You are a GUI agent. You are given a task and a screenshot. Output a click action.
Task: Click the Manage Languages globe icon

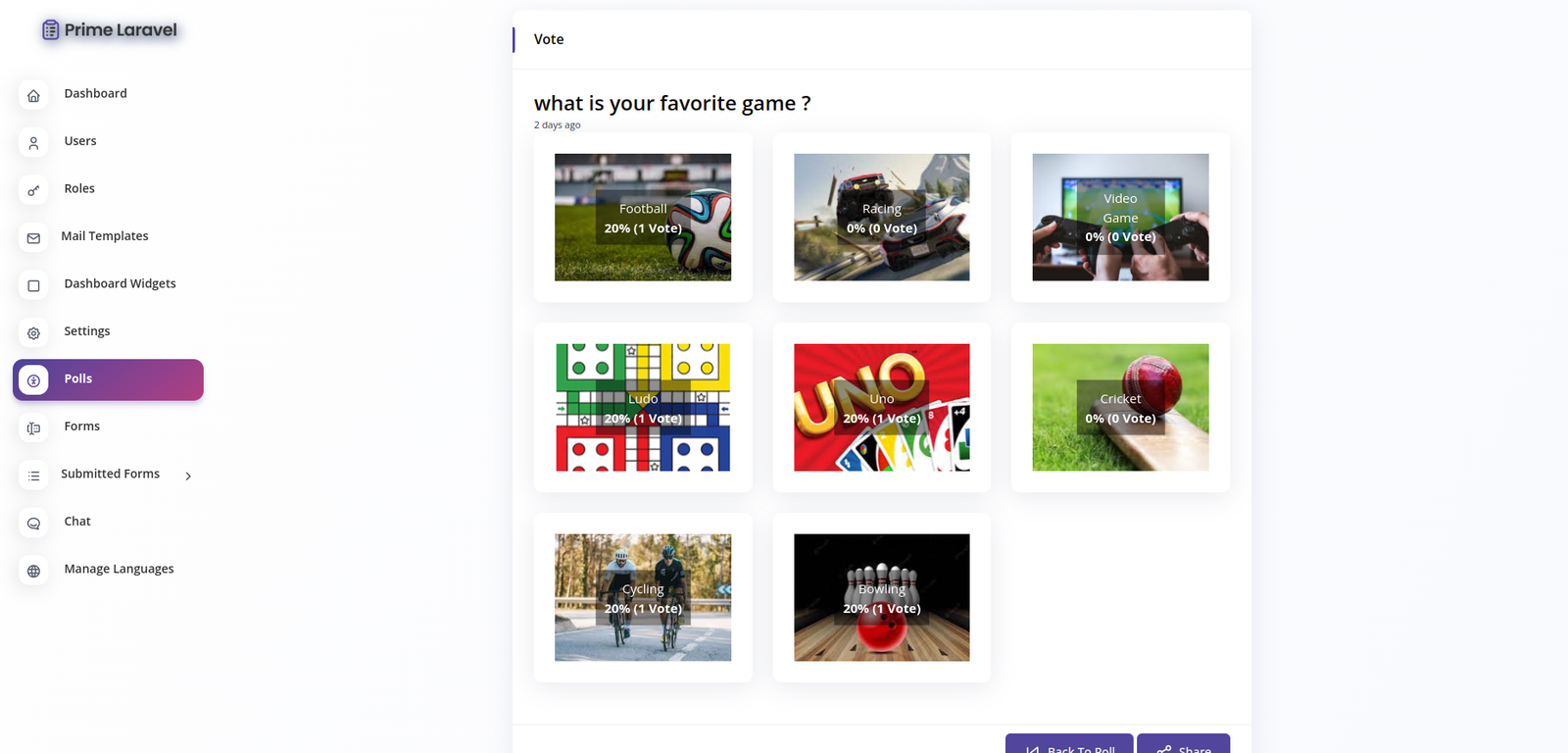coord(33,571)
